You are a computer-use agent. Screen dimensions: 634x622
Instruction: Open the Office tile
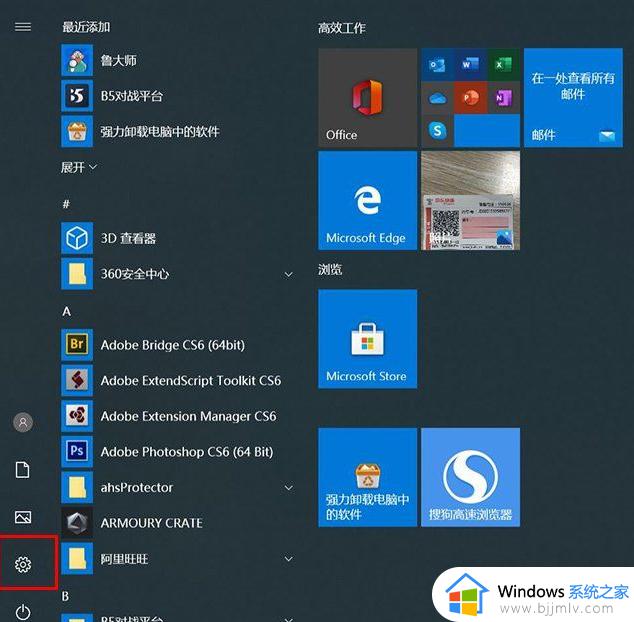click(x=368, y=97)
